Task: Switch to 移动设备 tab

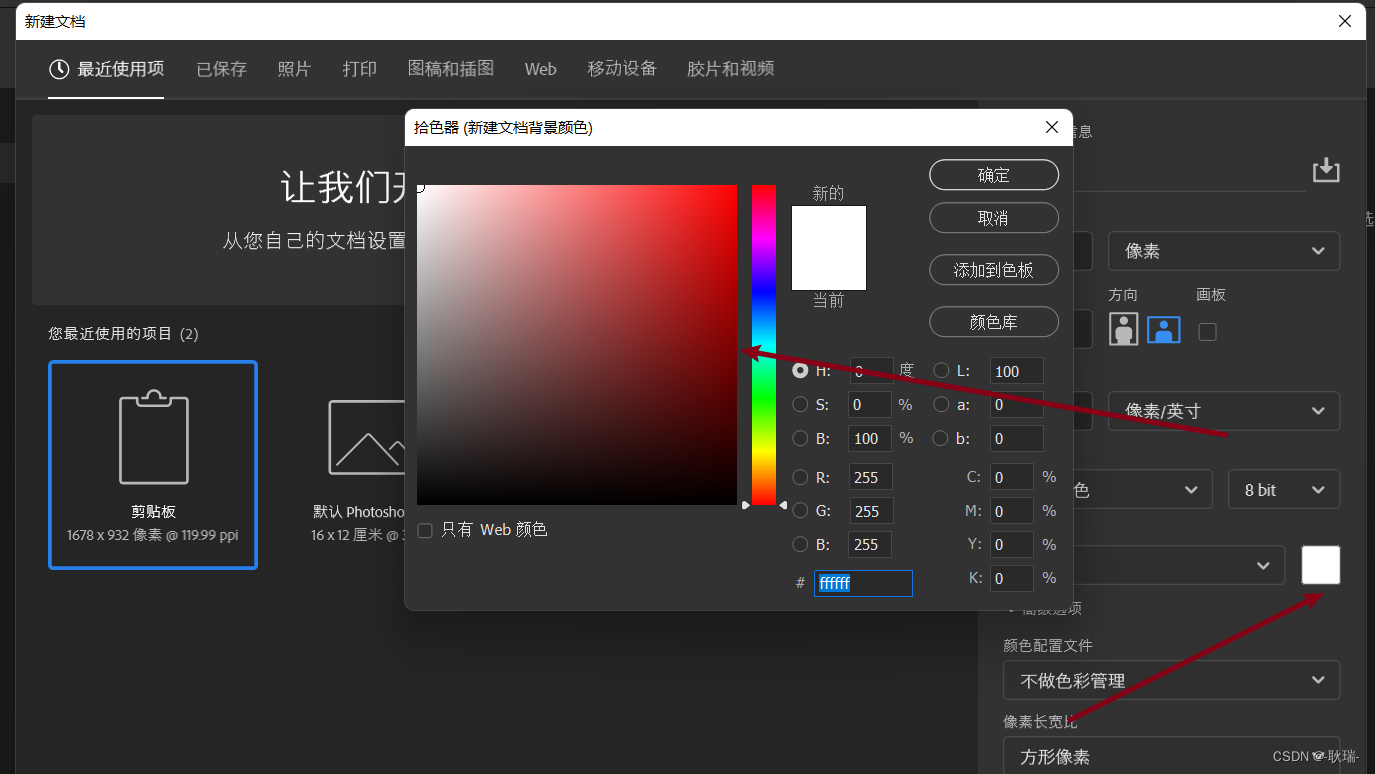Action: point(622,69)
